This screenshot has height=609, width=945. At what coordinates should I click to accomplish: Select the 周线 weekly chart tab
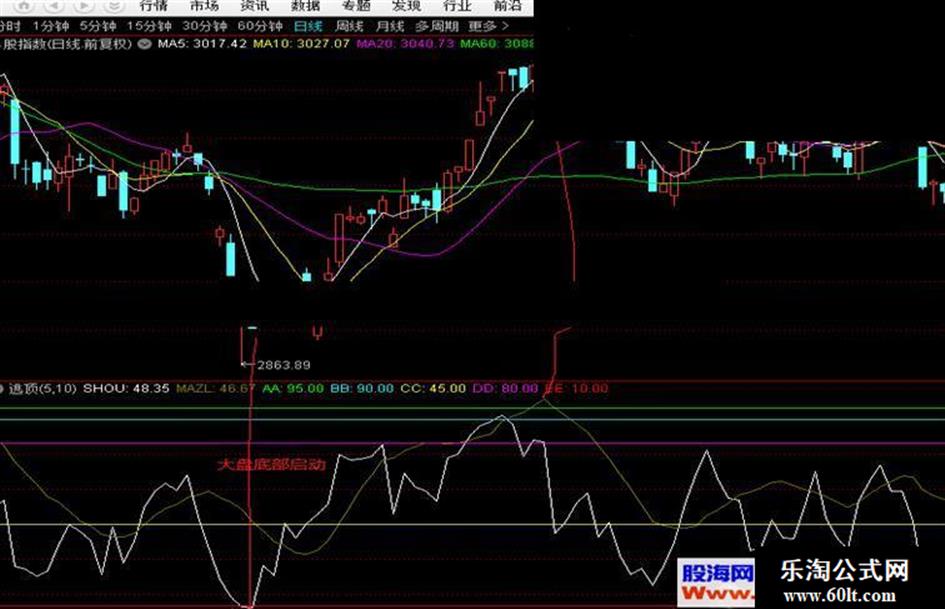click(x=350, y=26)
